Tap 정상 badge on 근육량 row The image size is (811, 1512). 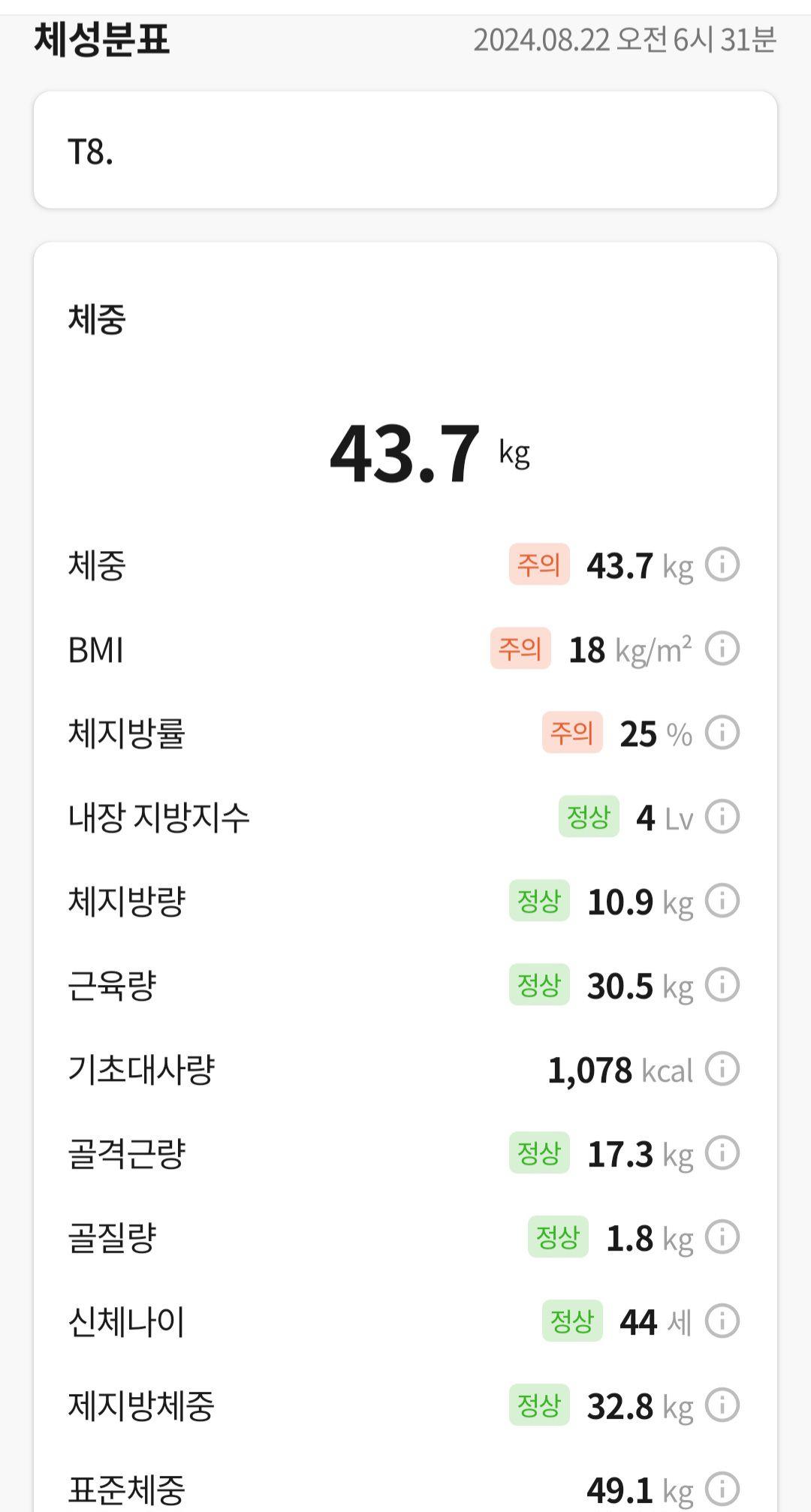(539, 985)
